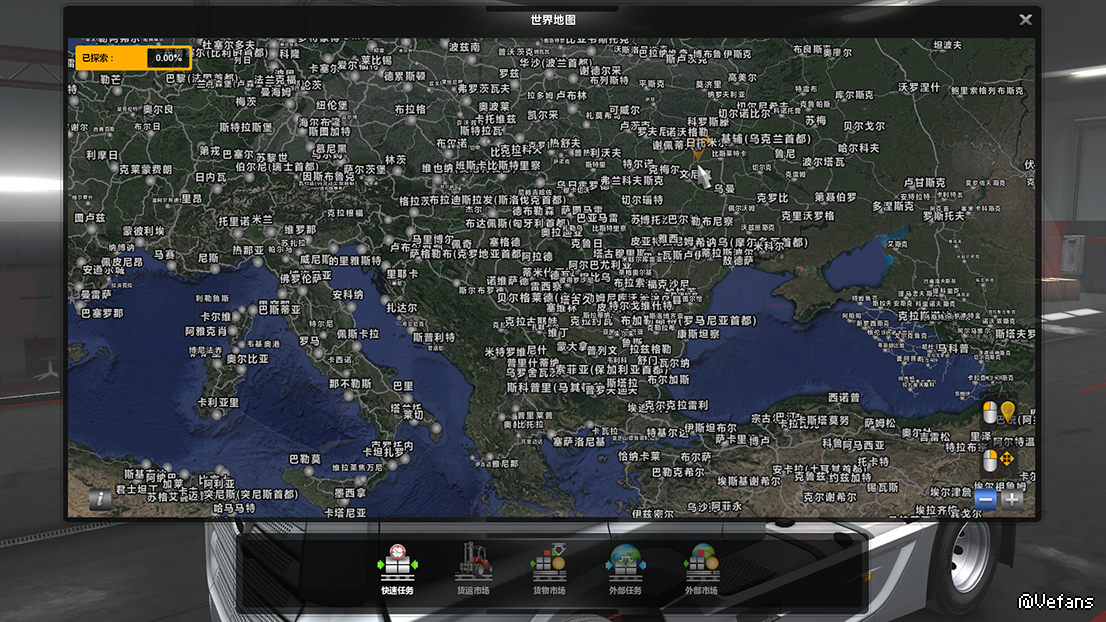Click the map pan arrows hint icon
1106x622 pixels.
tap(1006, 459)
